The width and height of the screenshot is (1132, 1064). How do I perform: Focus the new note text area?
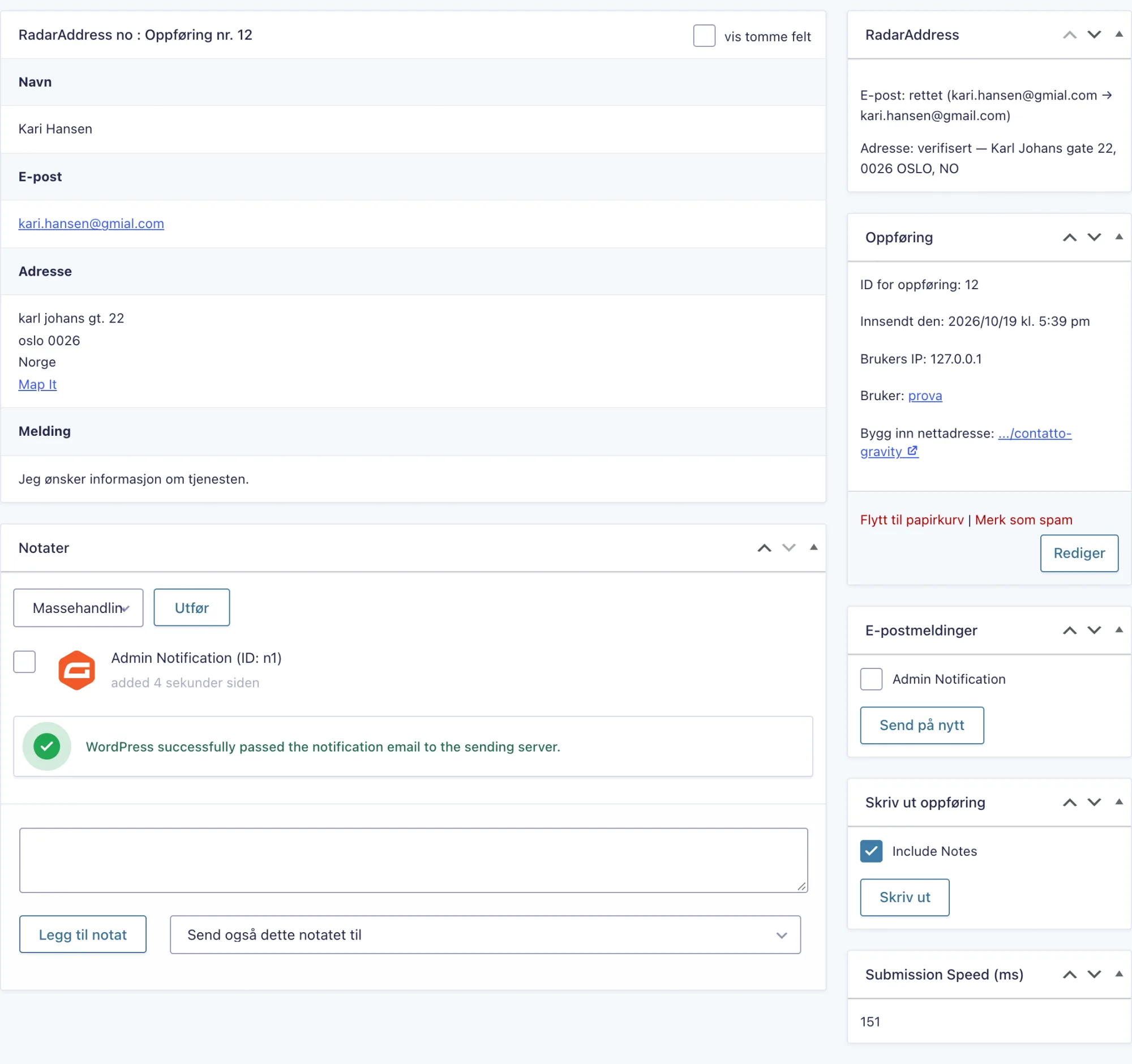point(413,860)
